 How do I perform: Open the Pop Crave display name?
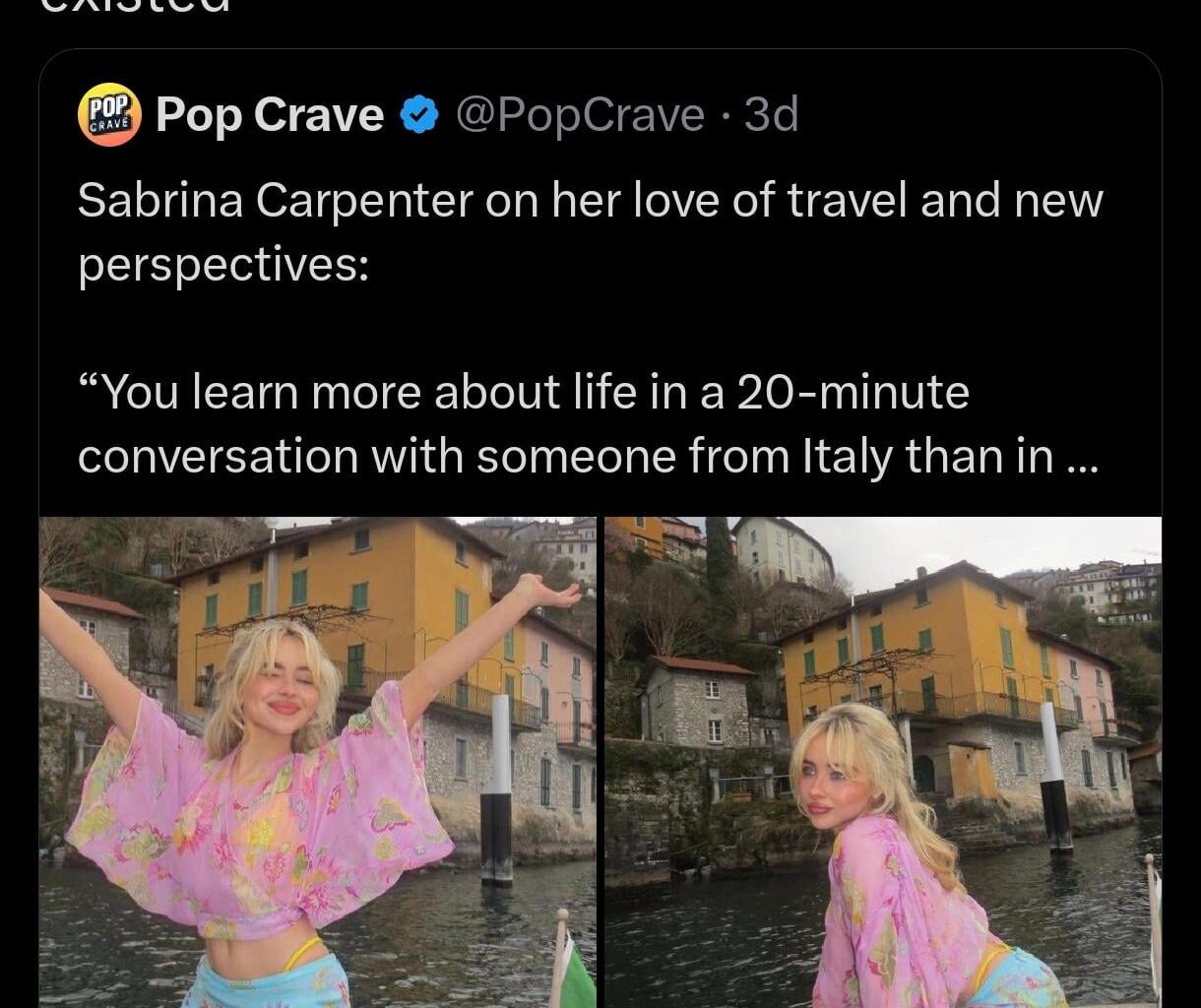pyautogui.click(x=270, y=116)
